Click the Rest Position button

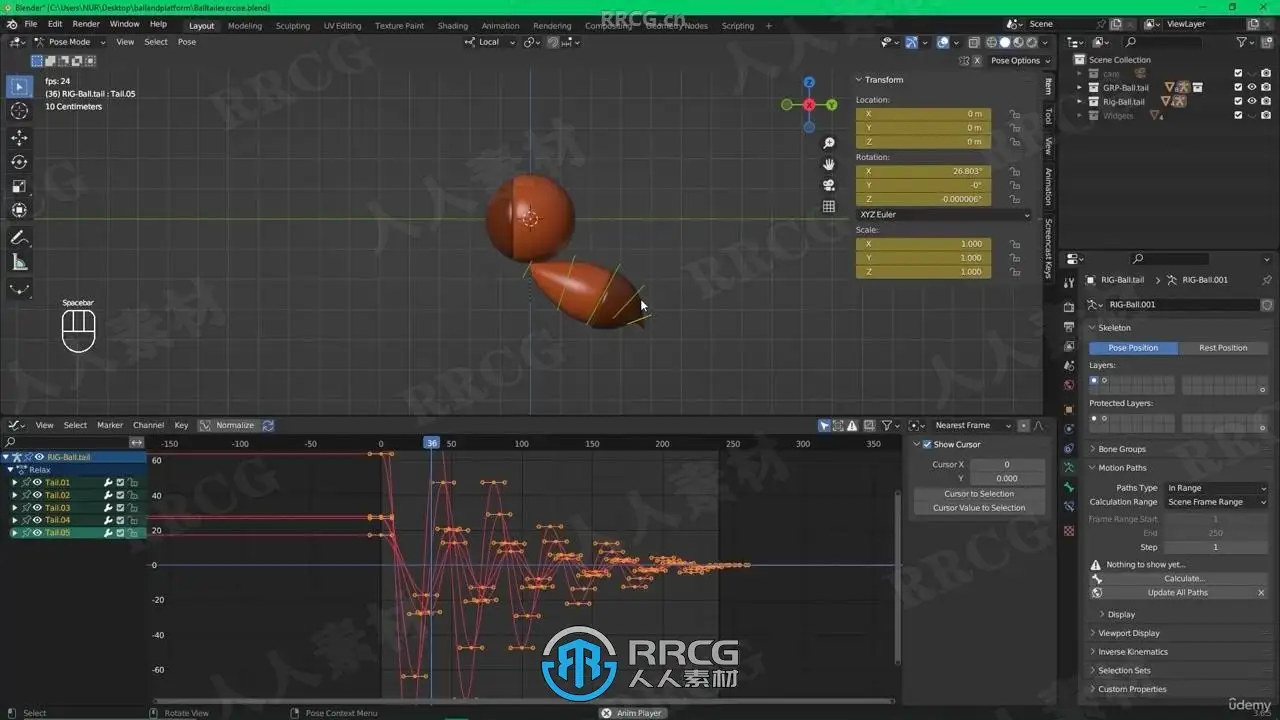[1222, 348]
